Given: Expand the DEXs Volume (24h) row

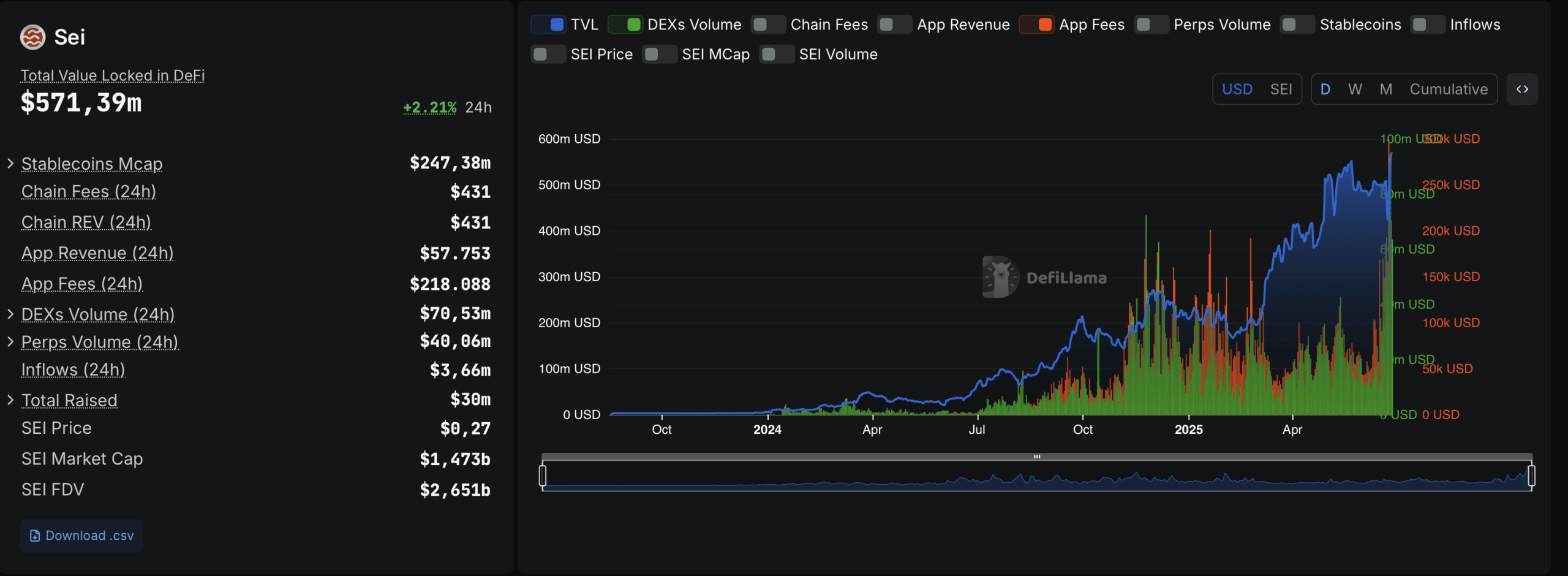Looking at the screenshot, I should point(10,314).
